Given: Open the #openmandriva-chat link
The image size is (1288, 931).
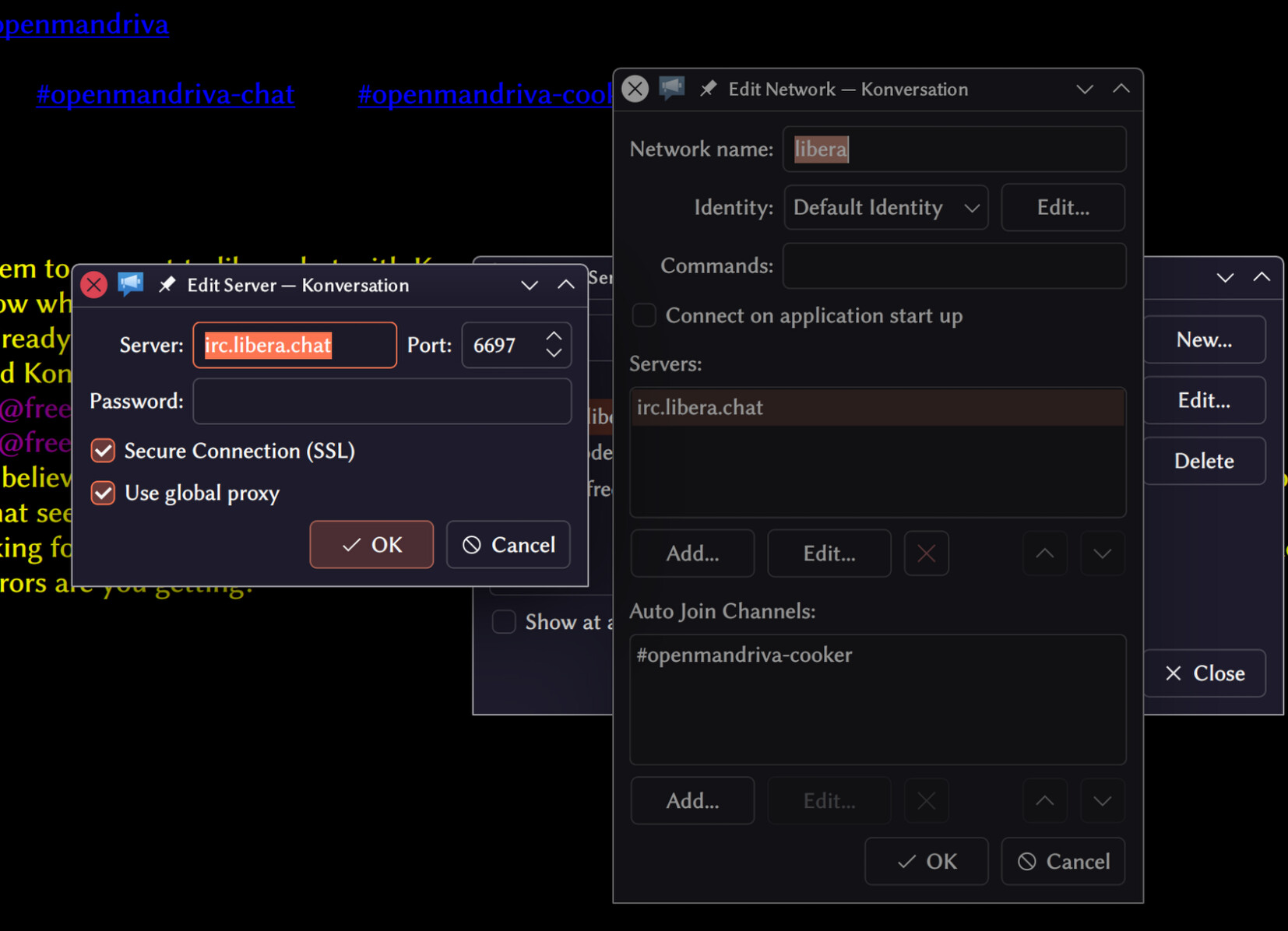Looking at the screenshot, I should [166, 94].
